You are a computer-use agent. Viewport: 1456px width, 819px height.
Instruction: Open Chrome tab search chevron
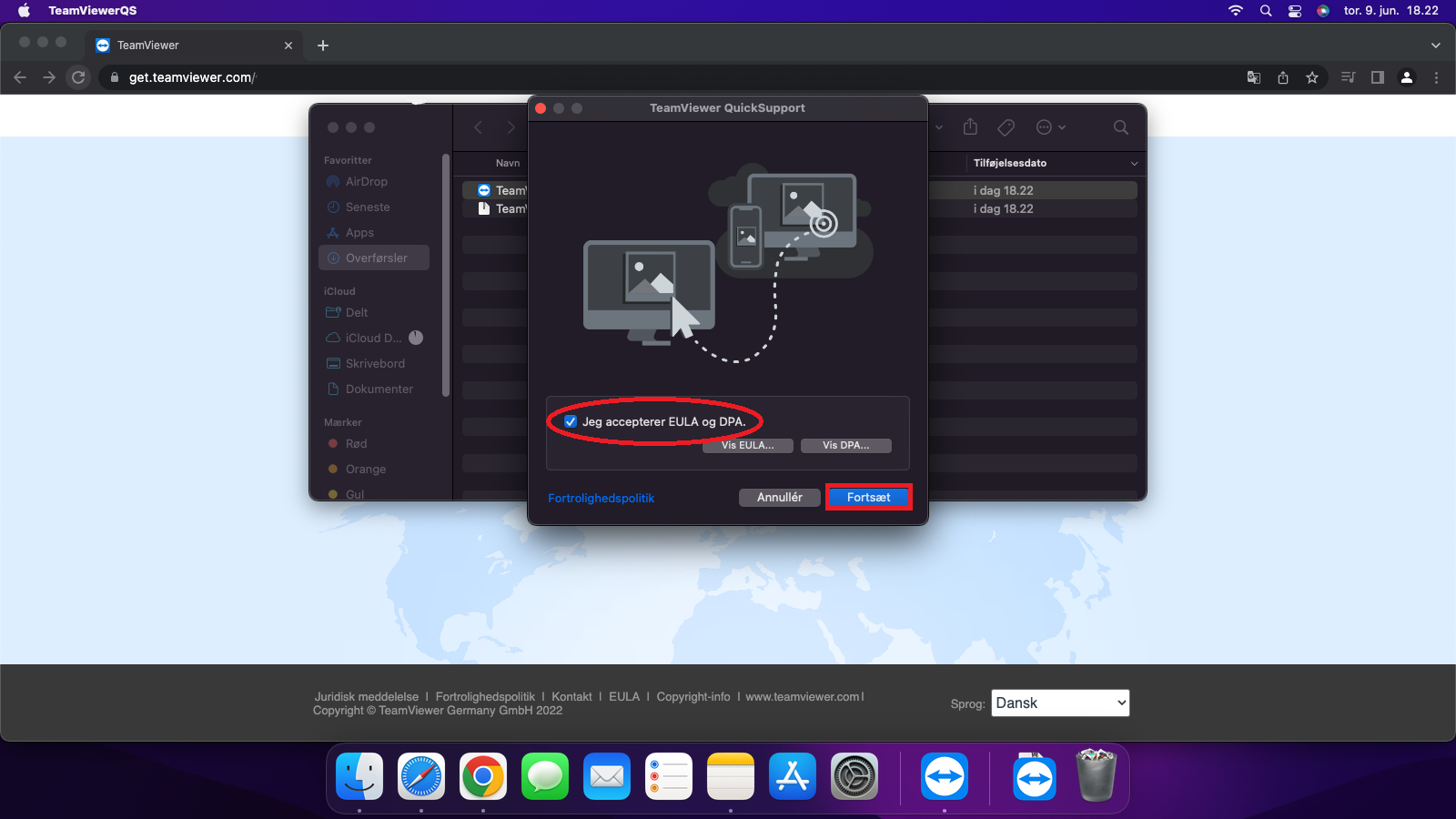pyautogui.click(x=1436, y=45)
